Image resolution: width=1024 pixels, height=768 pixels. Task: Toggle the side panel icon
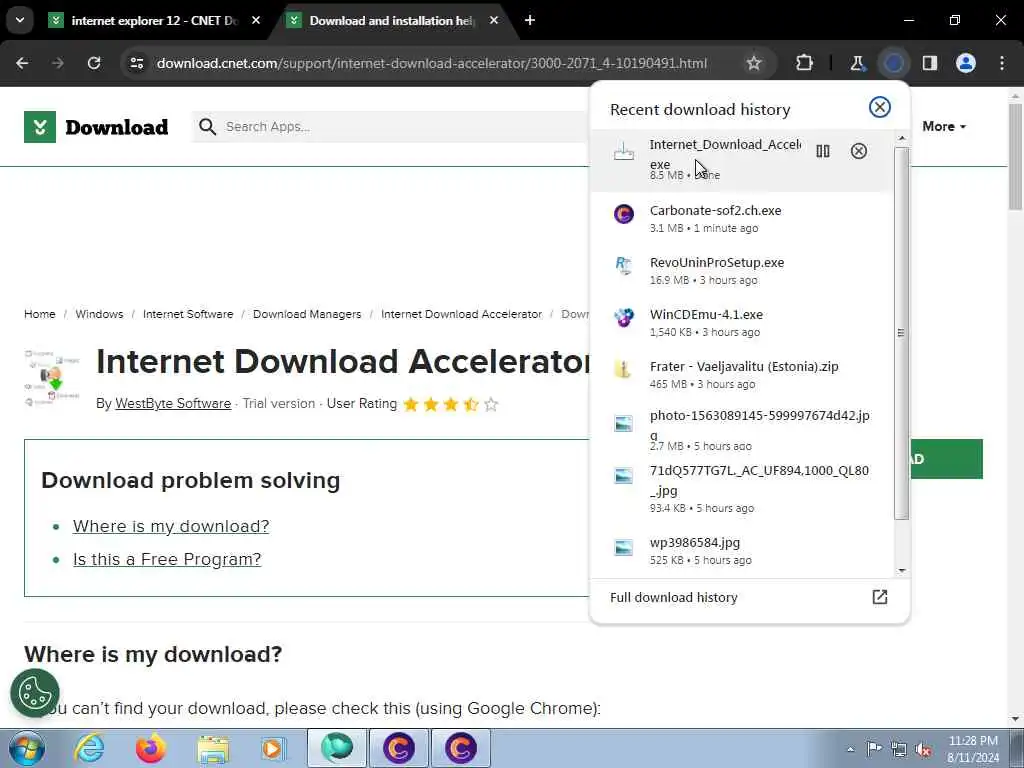930,63
